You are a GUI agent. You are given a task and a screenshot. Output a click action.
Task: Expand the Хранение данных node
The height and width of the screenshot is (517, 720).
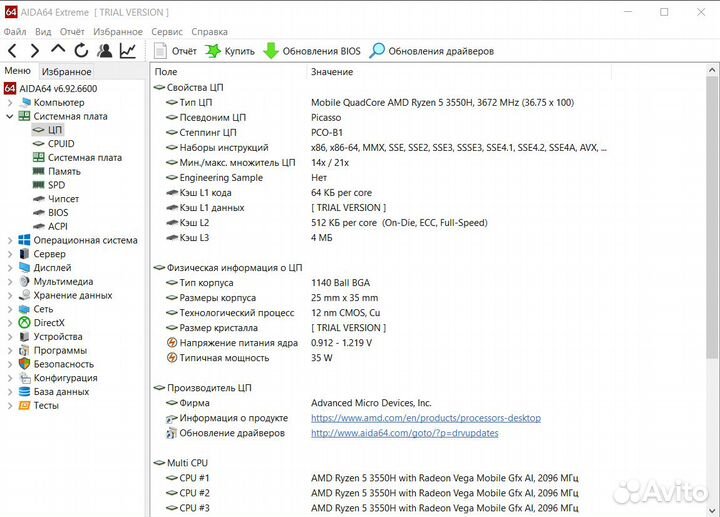tap(10, 295)
